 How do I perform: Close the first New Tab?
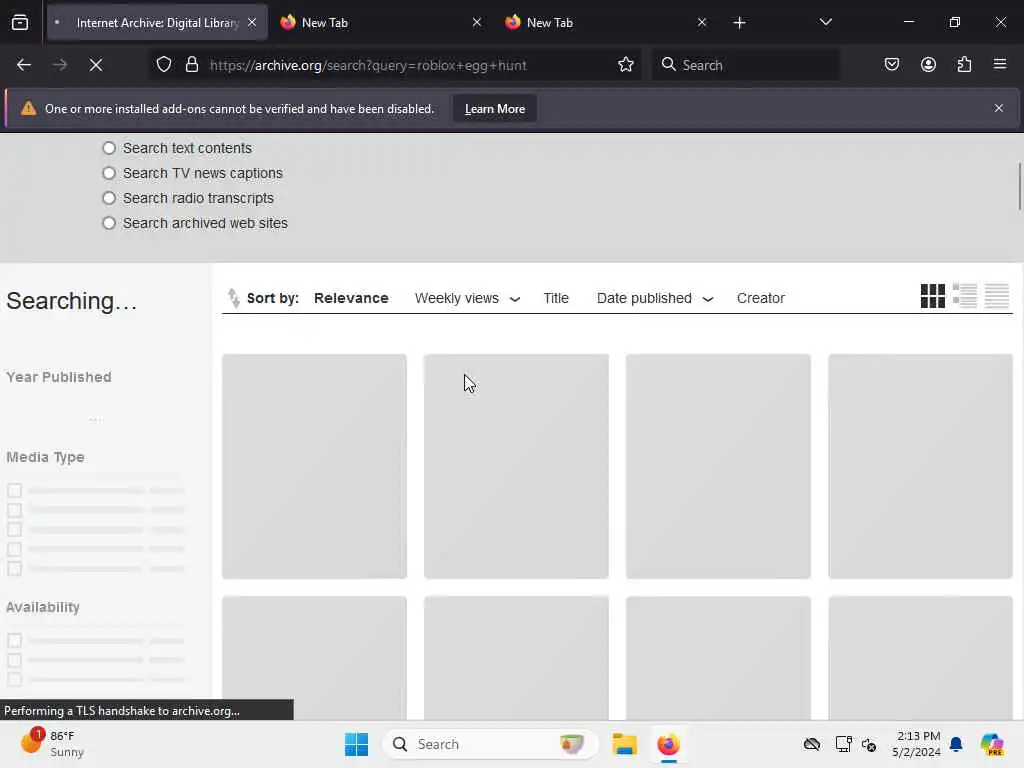477,22
